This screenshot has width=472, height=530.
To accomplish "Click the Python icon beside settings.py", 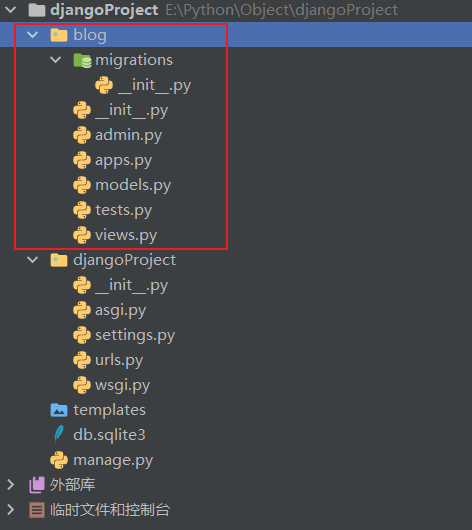I will coord(82,335).
